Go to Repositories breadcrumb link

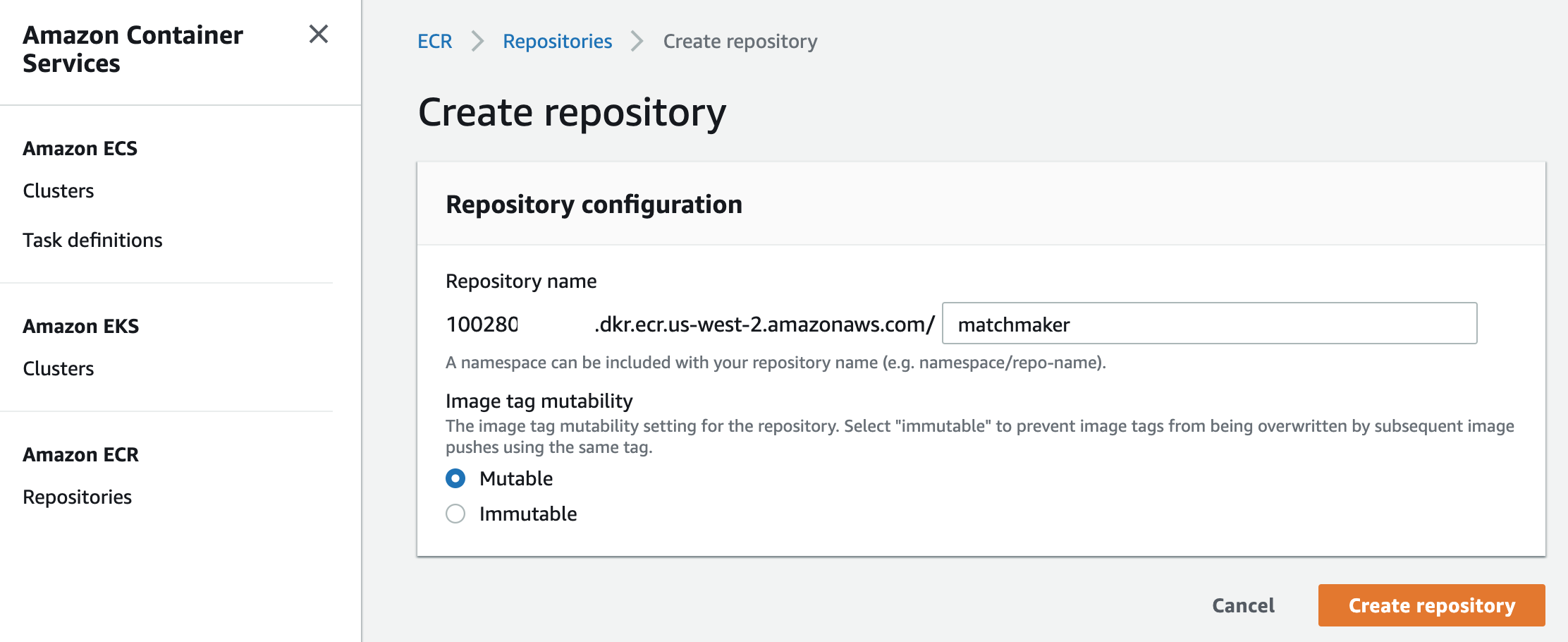[557, 41]
